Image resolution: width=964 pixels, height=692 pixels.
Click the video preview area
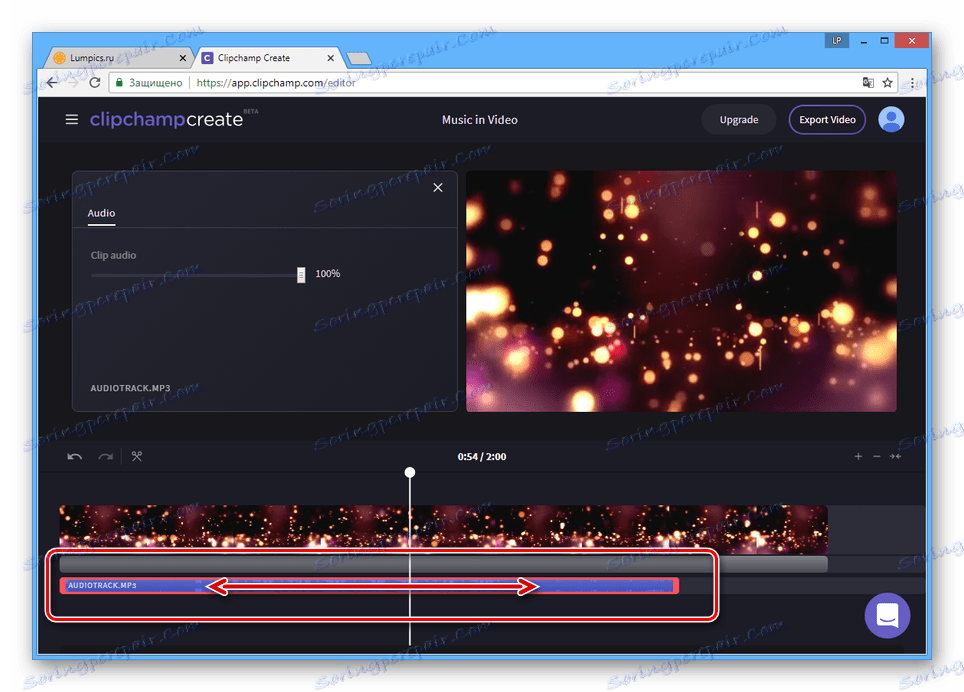click(x=681, y=291)
